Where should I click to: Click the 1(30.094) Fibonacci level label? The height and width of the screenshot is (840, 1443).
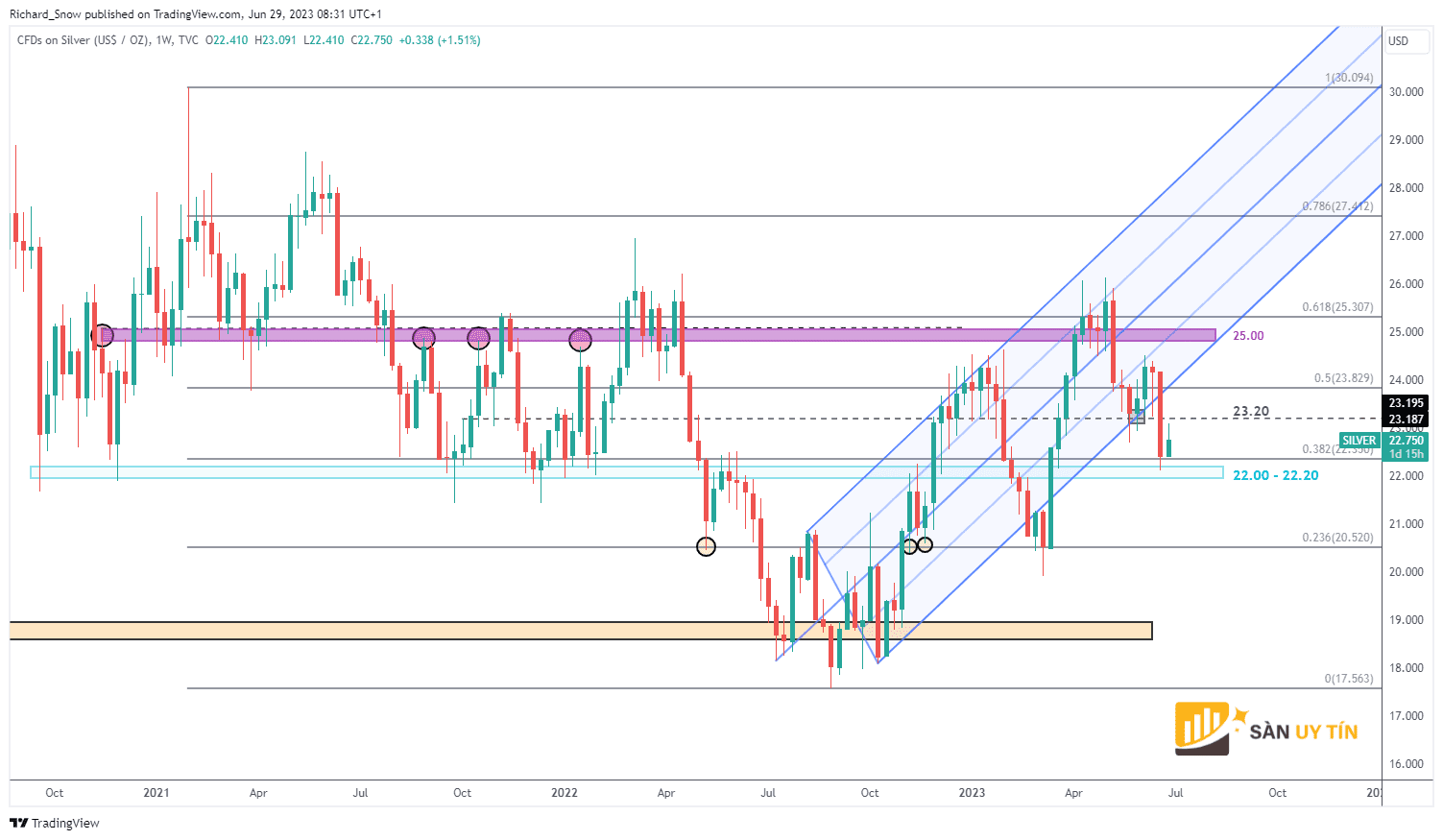[1349, 78]
